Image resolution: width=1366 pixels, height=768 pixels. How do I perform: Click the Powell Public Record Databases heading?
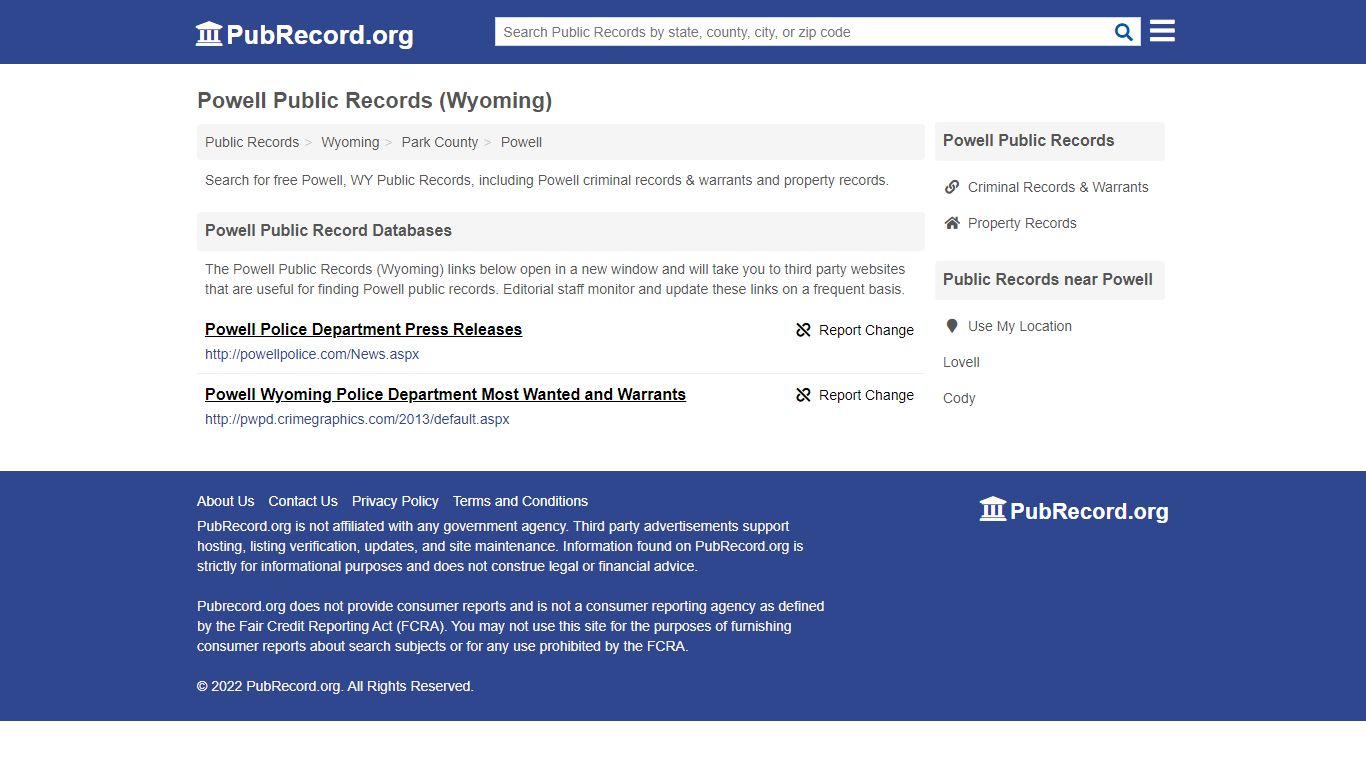[x=328, y=230]
